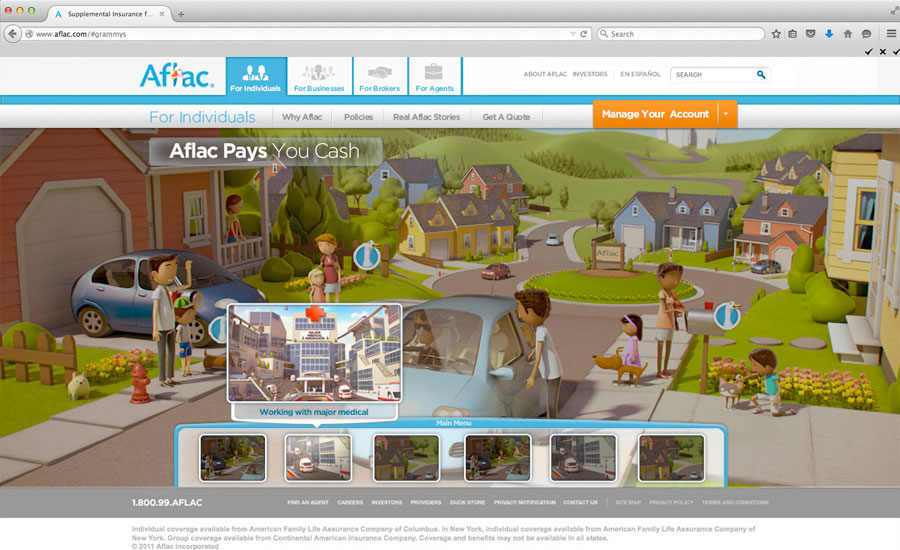
Task: Open Duck Store footer link
Action: (467, 502)
